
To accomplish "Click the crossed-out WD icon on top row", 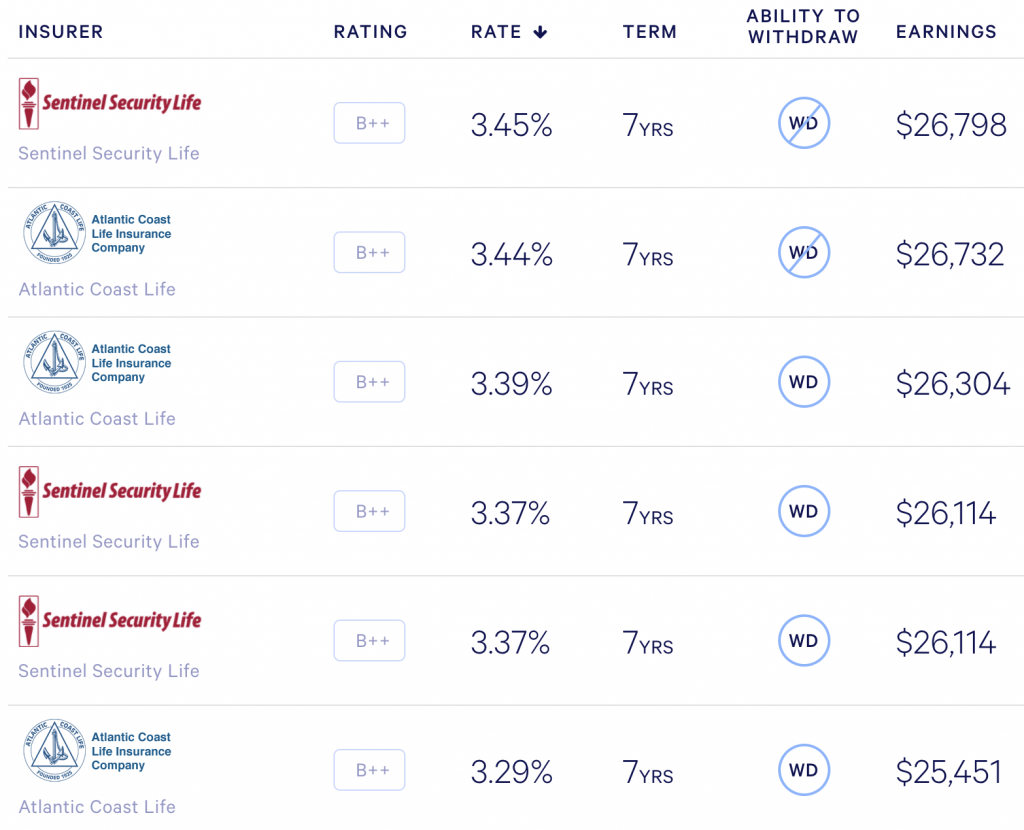I will [803, 123].
